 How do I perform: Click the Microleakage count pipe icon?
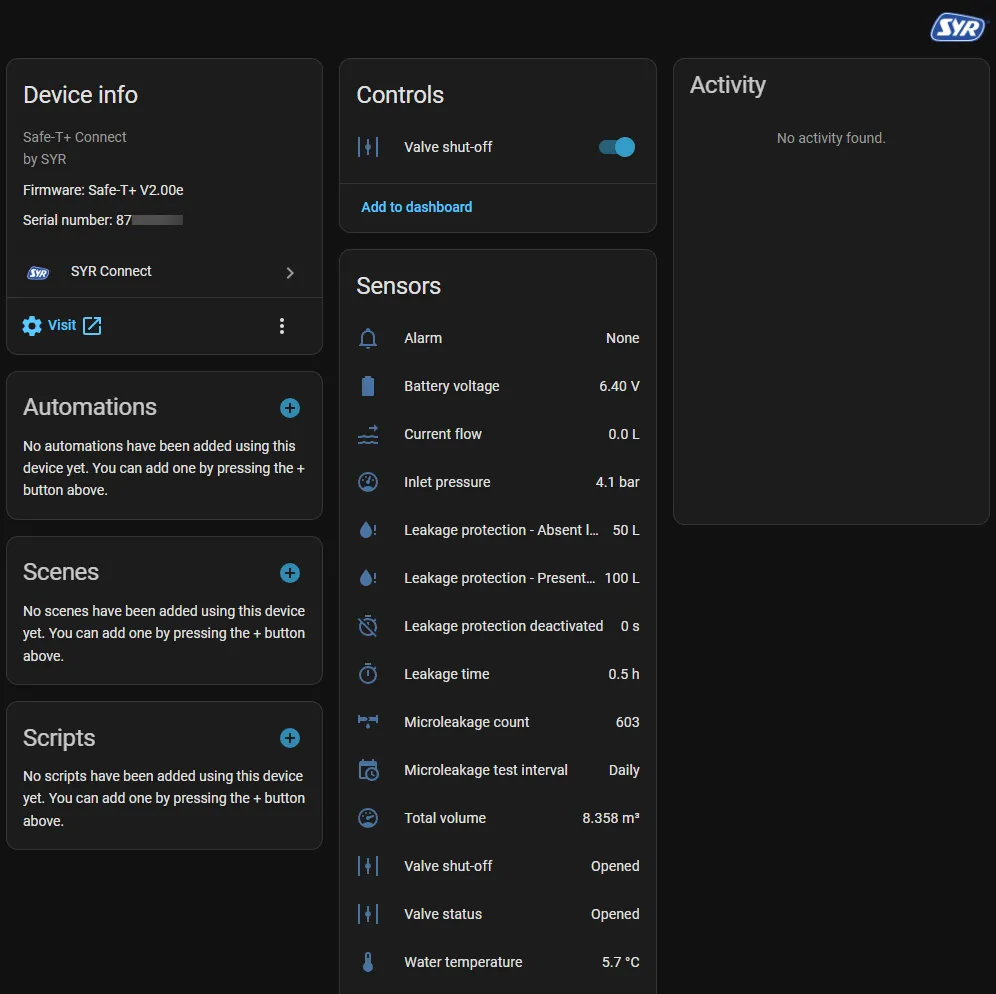(368, 722)
